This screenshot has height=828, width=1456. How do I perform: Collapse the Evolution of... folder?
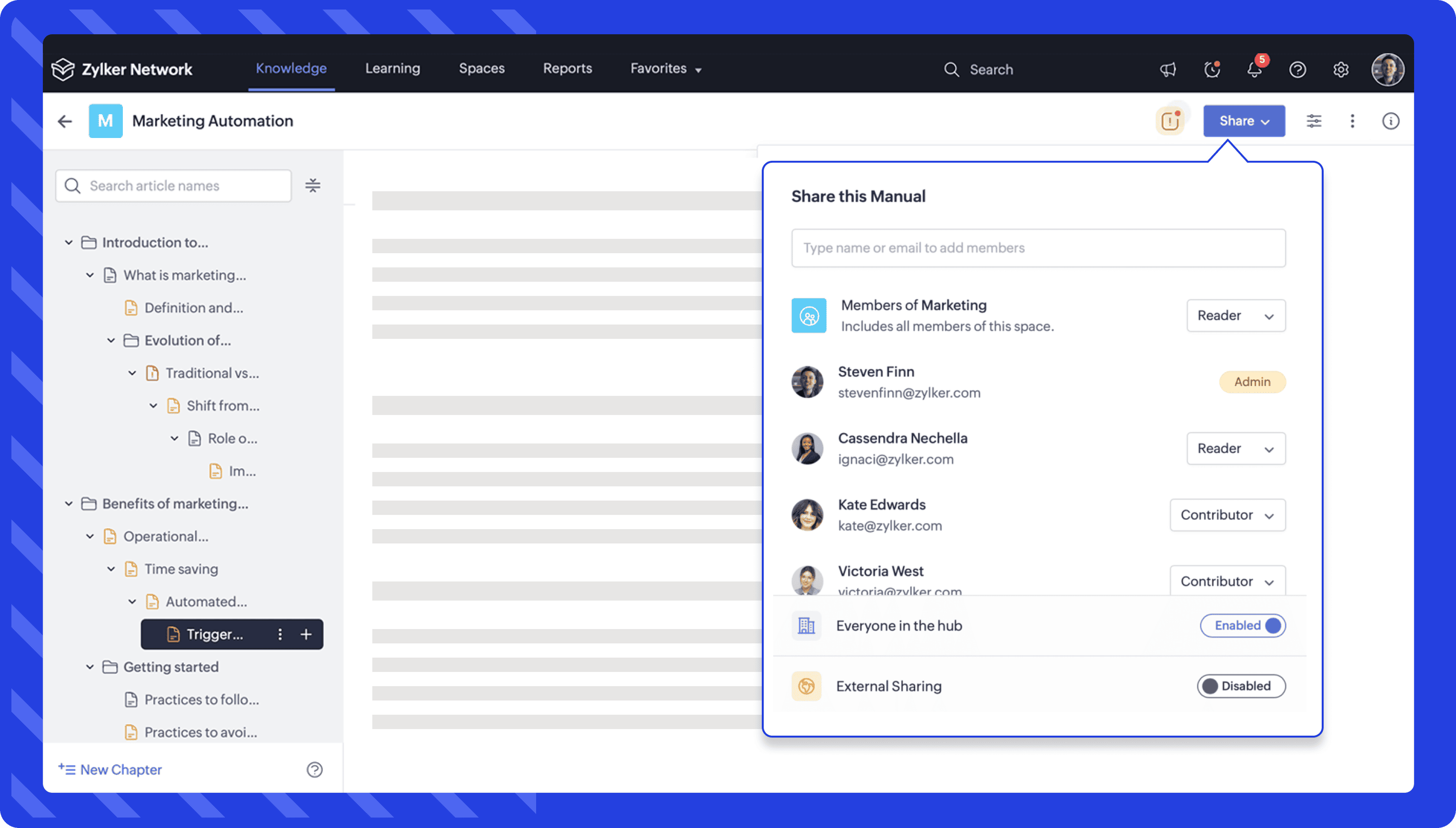click(x=111, y=341)
